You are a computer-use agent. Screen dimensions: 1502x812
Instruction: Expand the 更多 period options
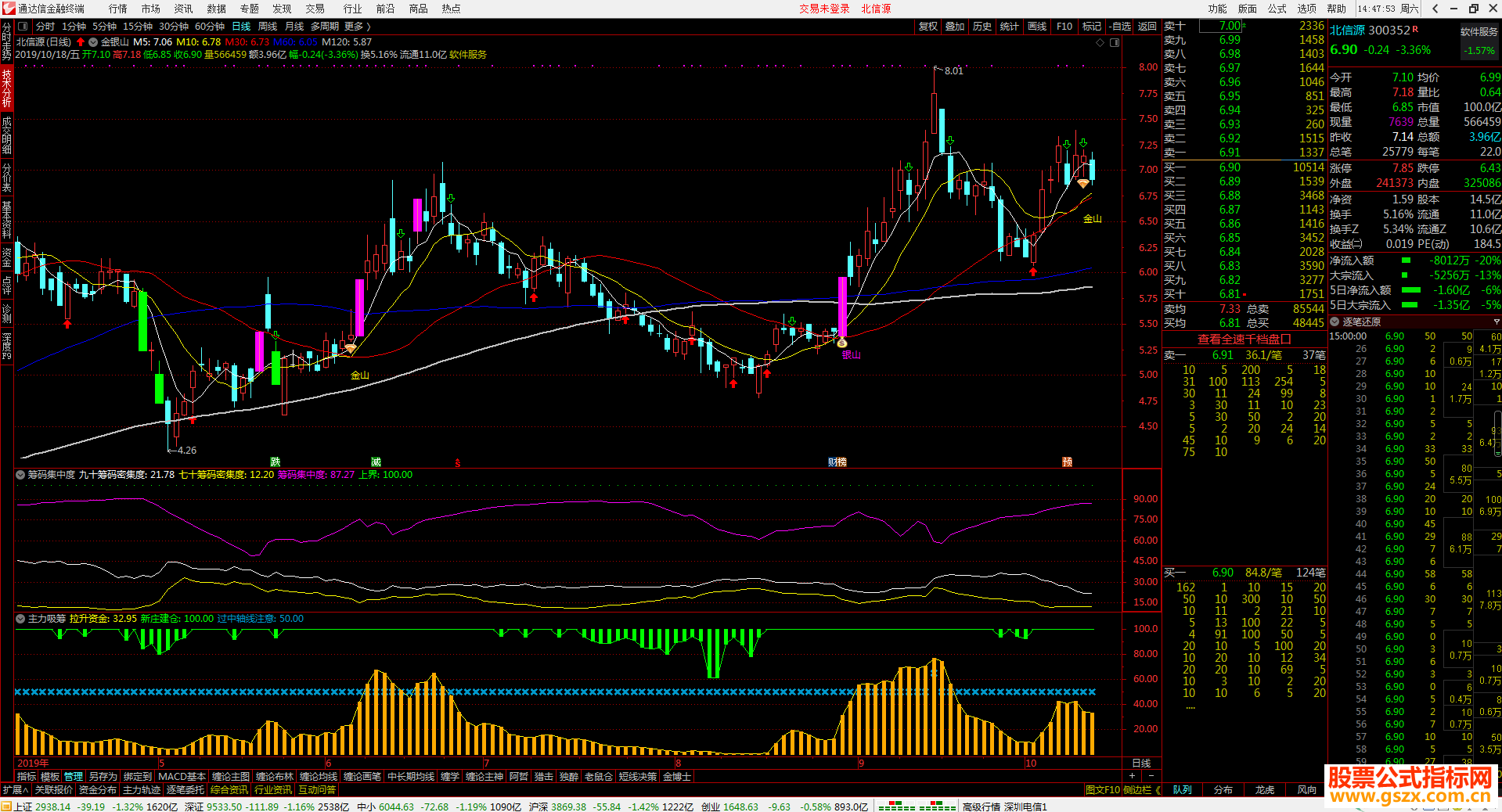(358, 27)
